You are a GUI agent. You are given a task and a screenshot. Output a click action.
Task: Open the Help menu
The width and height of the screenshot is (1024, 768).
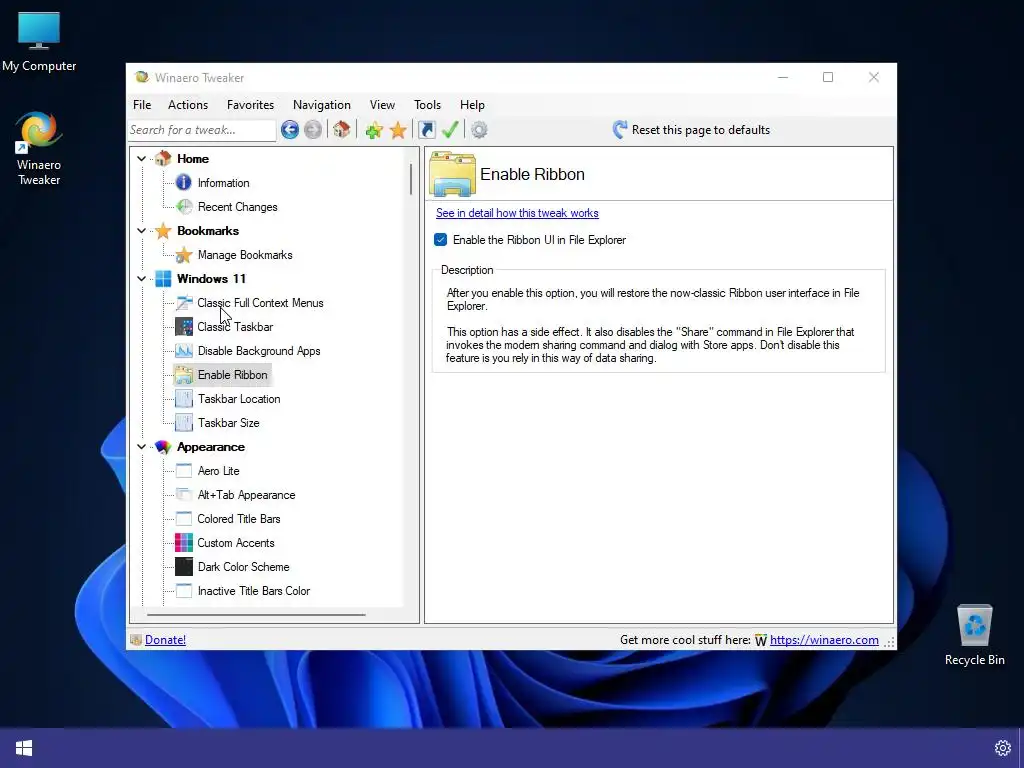[x=472, y=105]
